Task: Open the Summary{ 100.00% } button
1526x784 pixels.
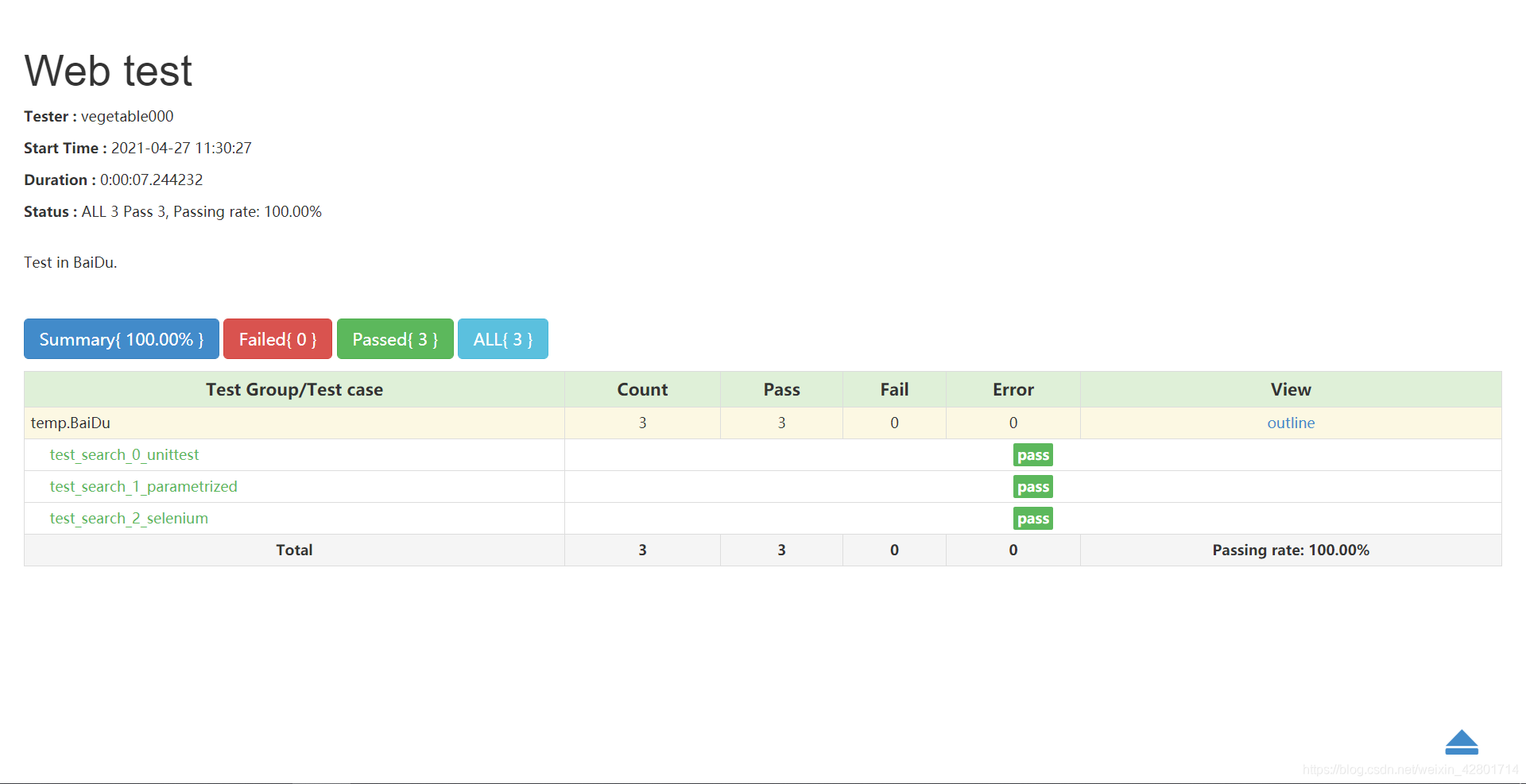Action: click(x=122, y=339)
